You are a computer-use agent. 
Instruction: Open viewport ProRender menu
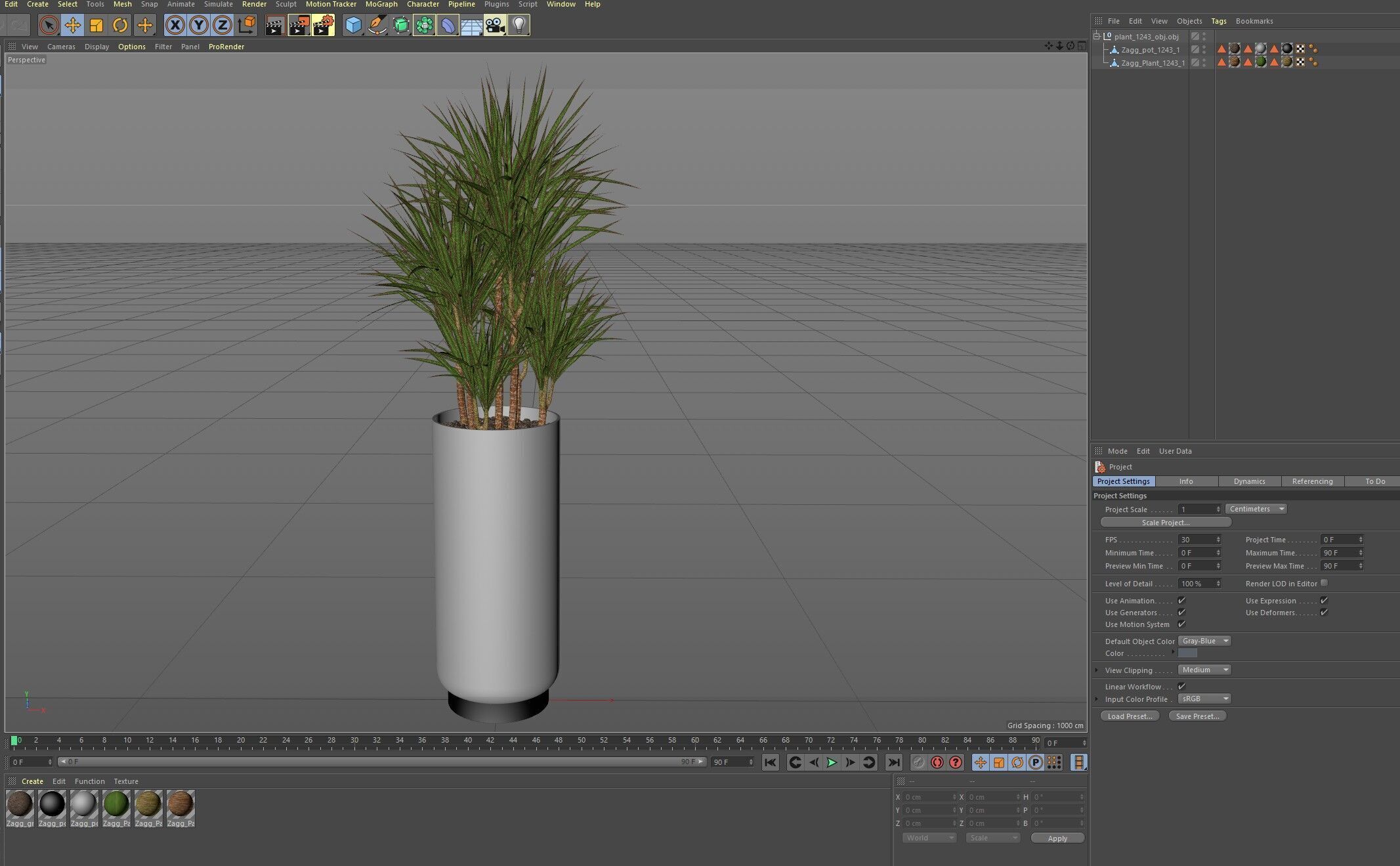click(226, 47)
